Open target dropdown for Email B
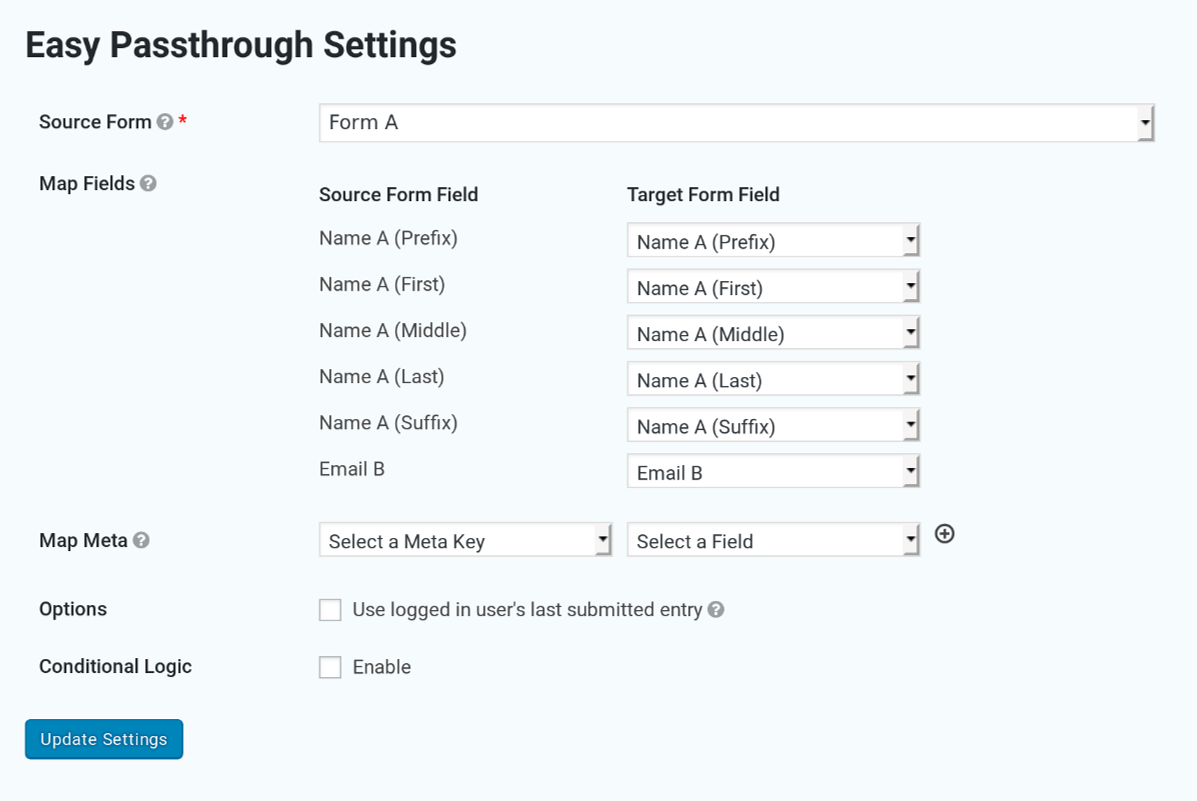Screen dimensions: 1197x801 coord(773,472)
